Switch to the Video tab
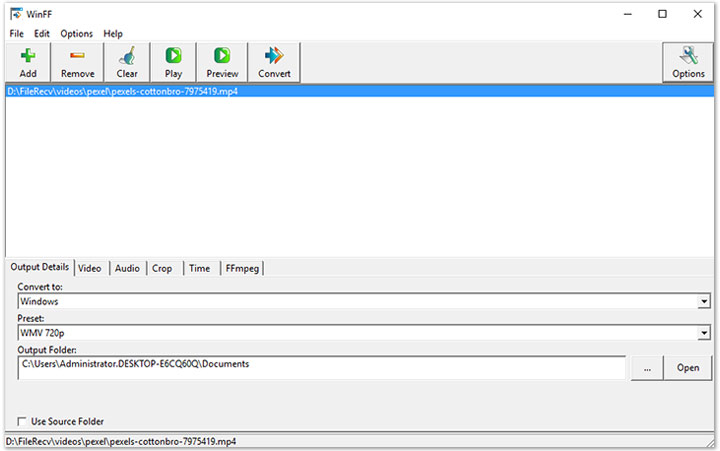This screenshot has height=451, width=720. [x=90, y=268]
